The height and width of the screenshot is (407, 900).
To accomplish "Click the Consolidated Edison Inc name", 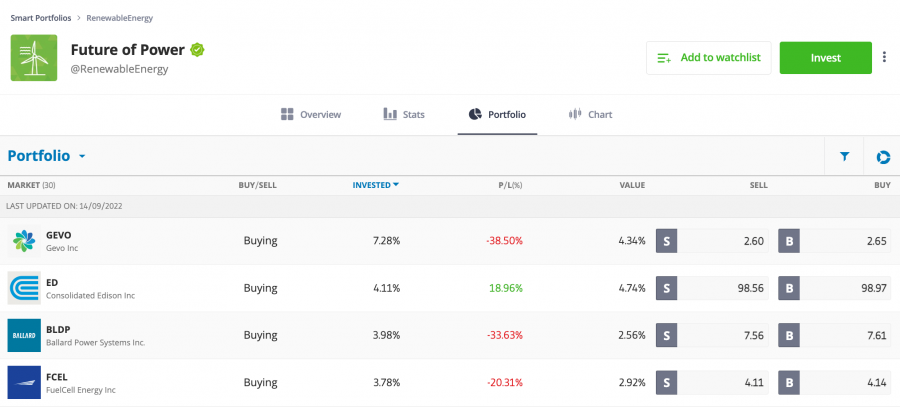I will [x=90, y=296].
